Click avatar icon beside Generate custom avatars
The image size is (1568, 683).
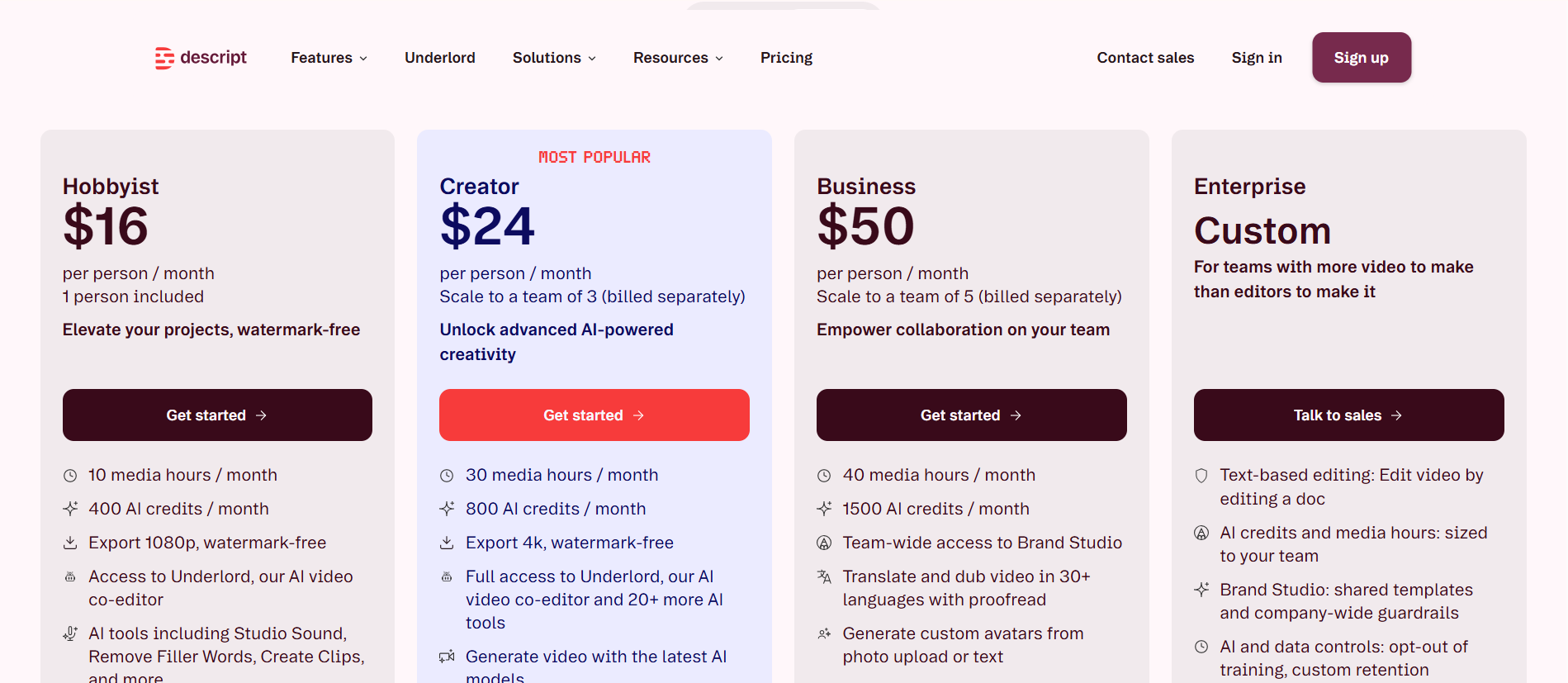[x=824, y=633]
